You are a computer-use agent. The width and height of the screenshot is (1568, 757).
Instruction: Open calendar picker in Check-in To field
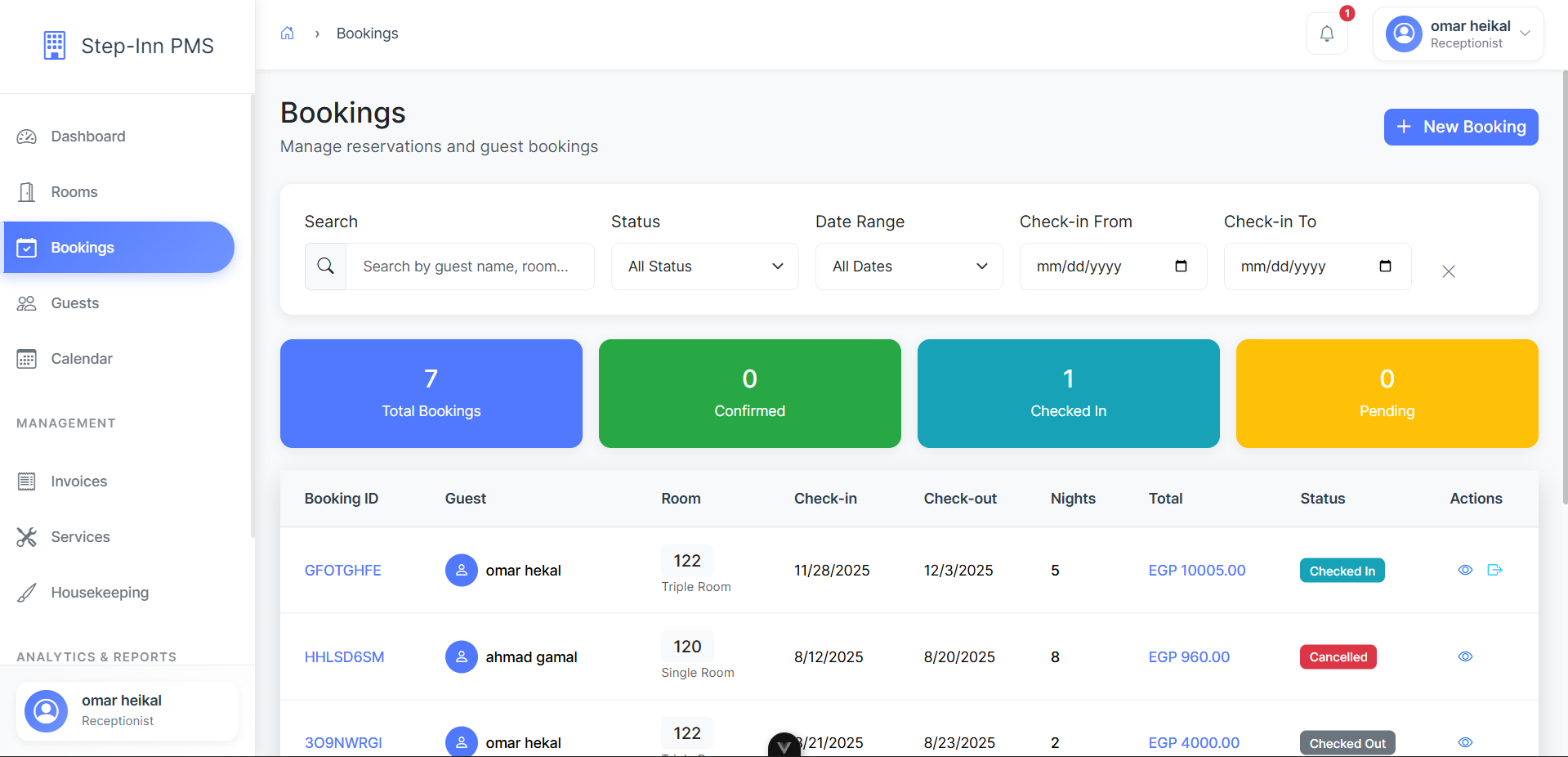pos(1385,267)
